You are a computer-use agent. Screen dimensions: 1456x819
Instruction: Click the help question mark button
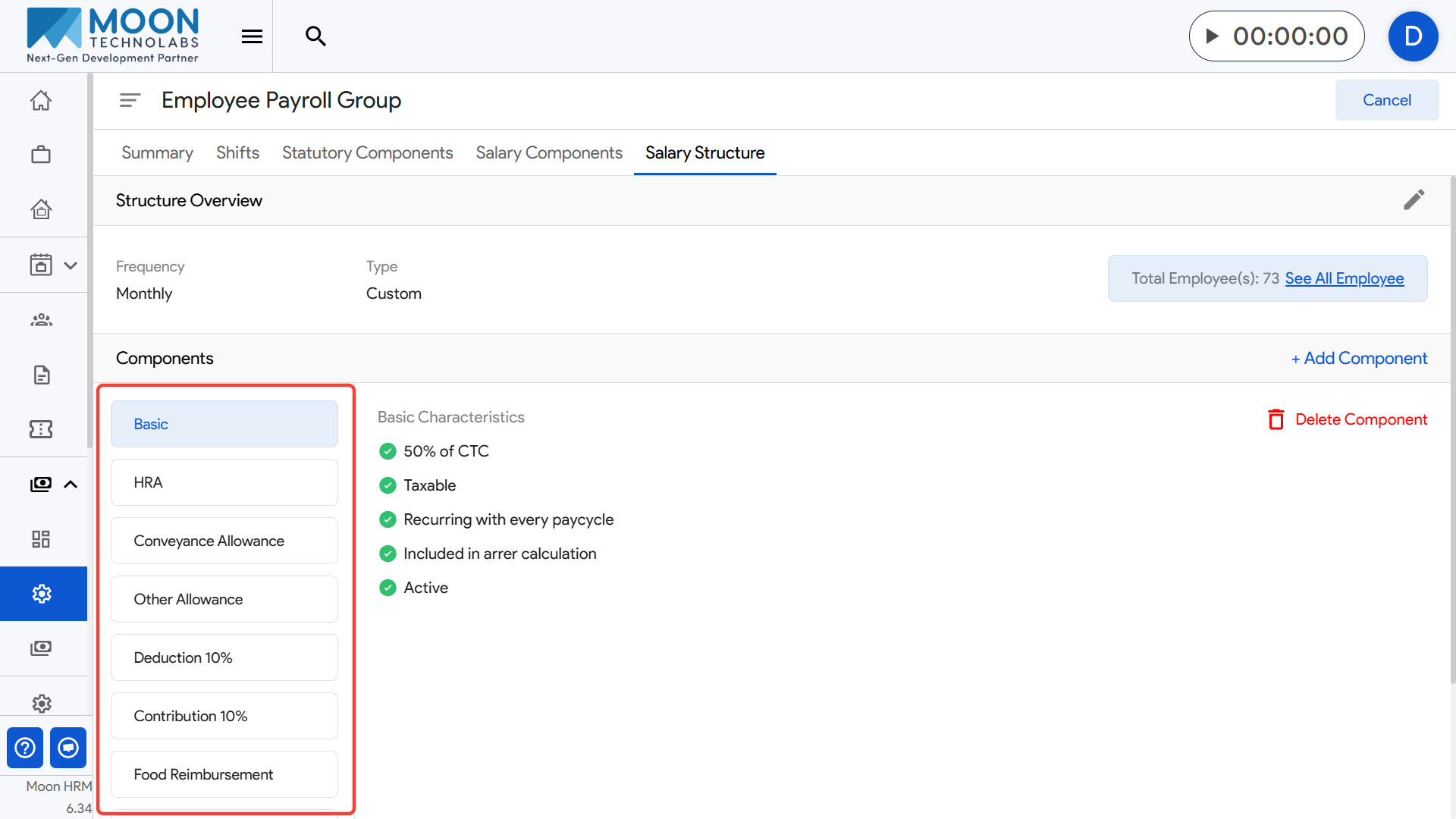25,748
